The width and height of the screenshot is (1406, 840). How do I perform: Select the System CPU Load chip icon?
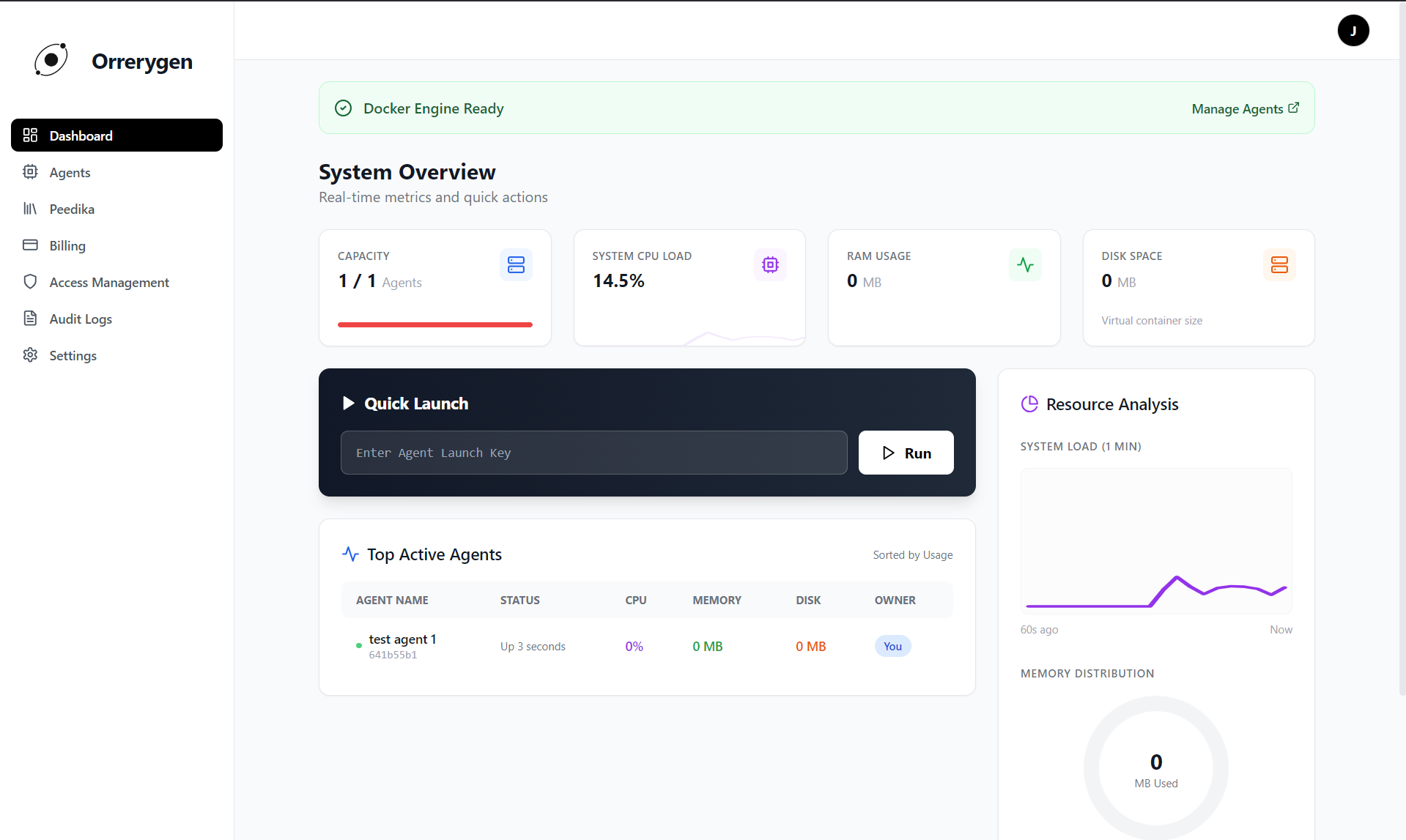pyautogui.click(x=770, y=264)
